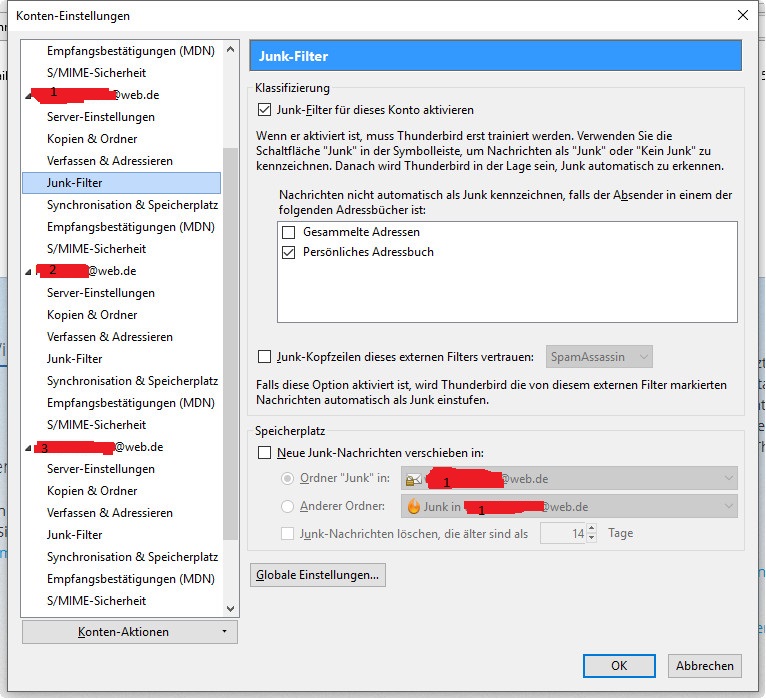The image size is (766, 699).
Task: Open Empfangsbestätigungen (MDN) of third account
Action: click(130, 578)
